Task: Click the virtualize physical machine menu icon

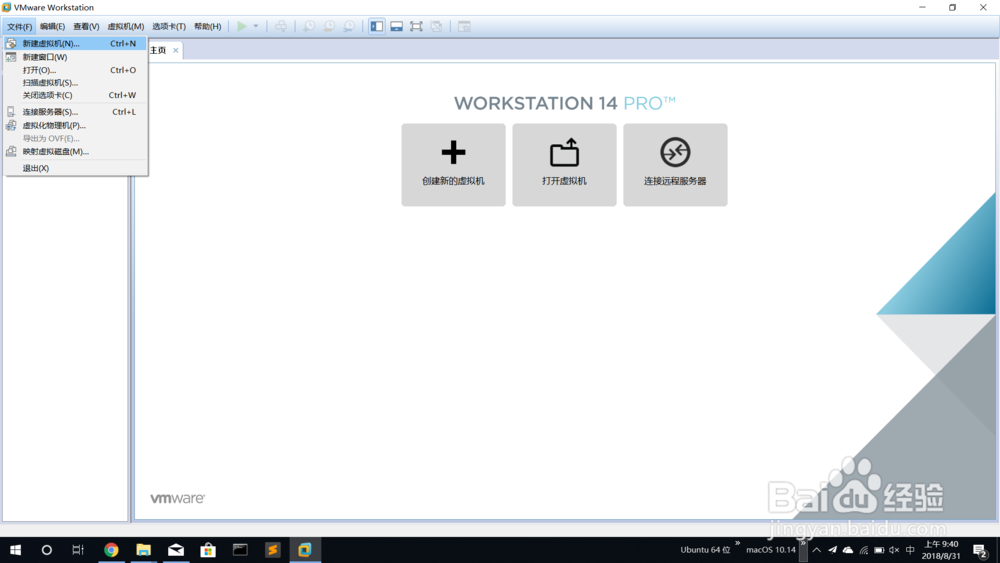Action: click(11, 126)
